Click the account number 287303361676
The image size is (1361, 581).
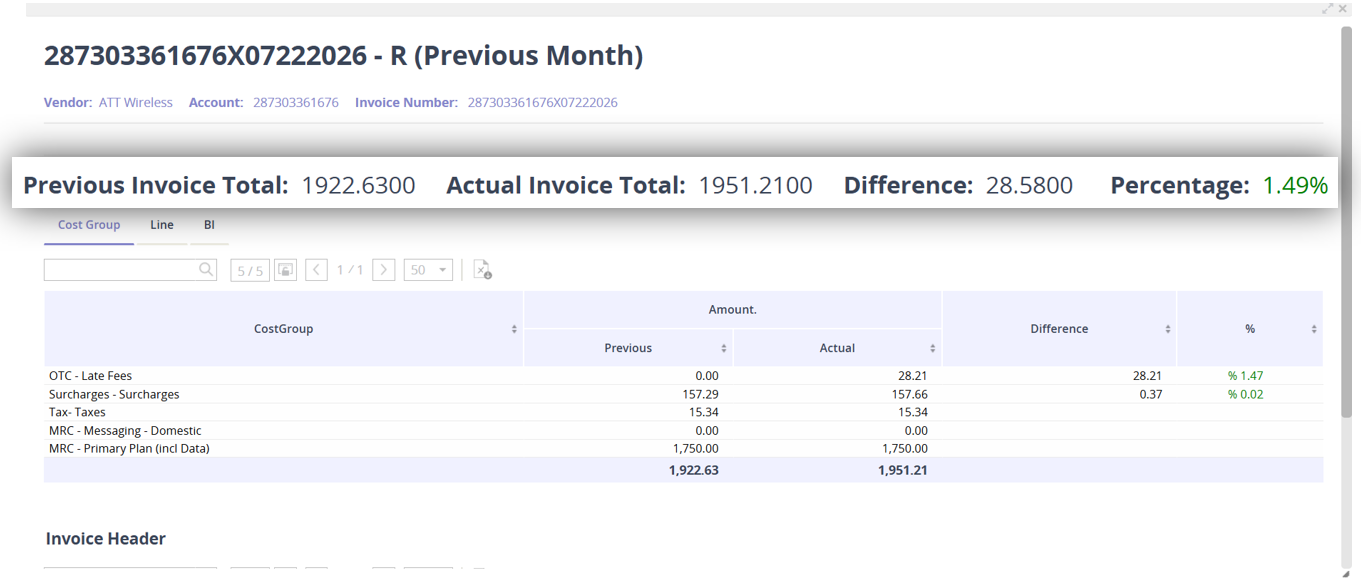[296, 102]
